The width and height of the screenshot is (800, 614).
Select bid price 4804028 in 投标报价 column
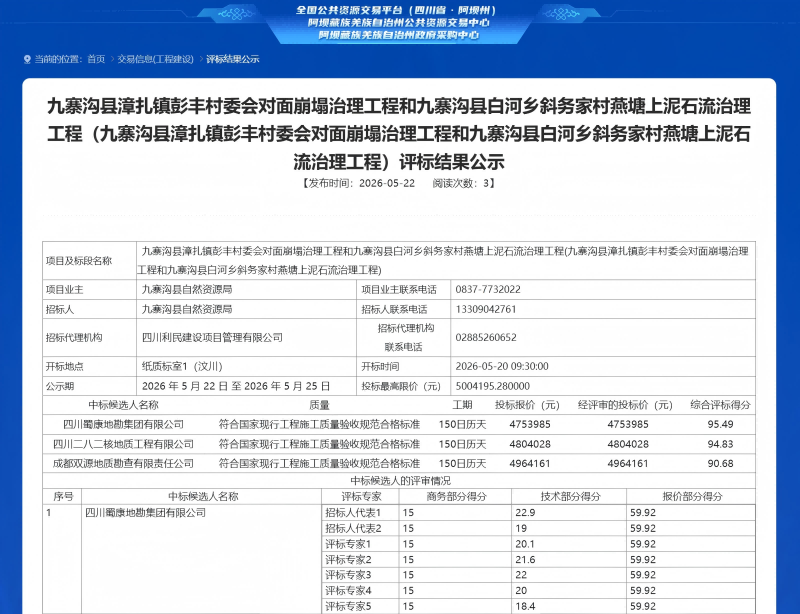click(530, 444)
